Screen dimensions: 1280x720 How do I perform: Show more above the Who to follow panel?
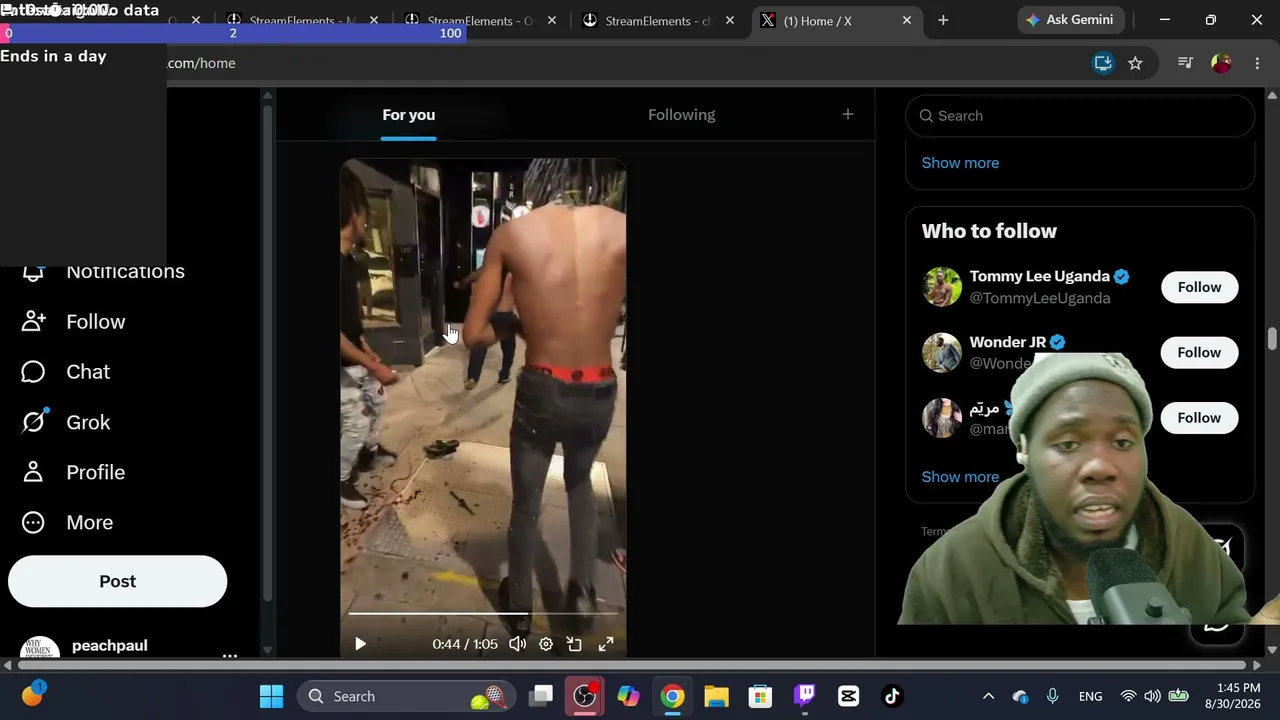960,163
